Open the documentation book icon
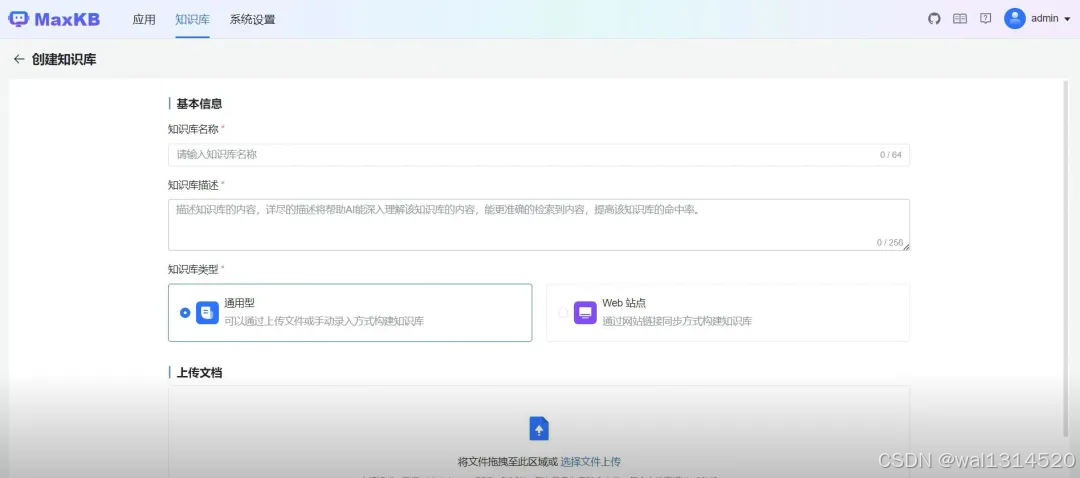 959,19
